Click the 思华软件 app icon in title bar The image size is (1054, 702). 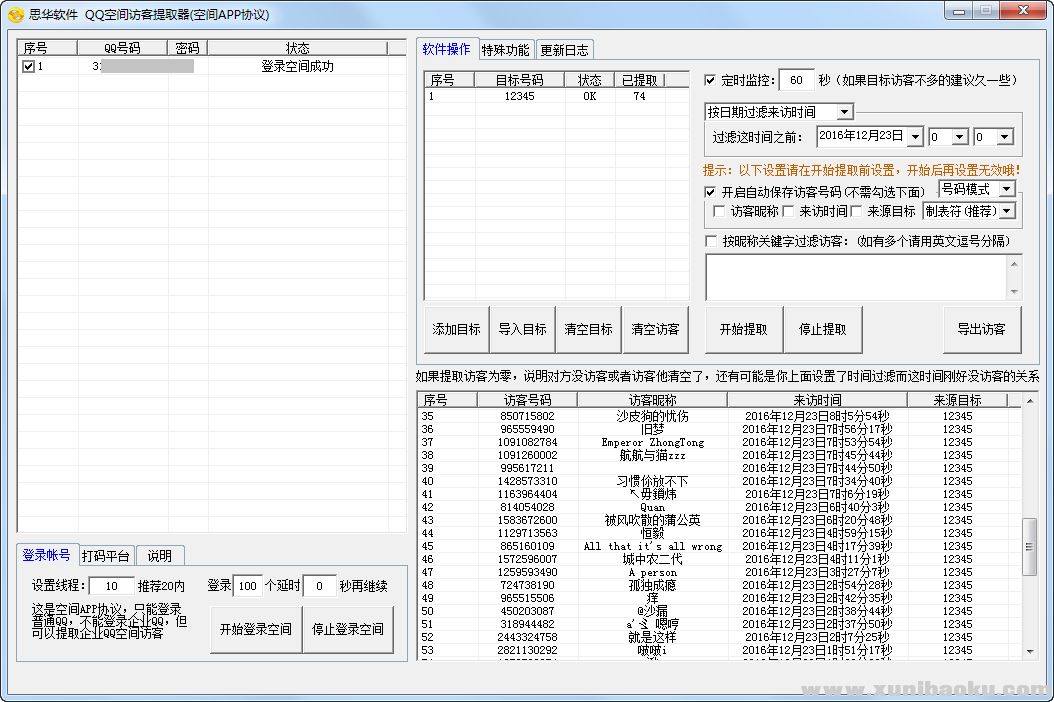15,14
